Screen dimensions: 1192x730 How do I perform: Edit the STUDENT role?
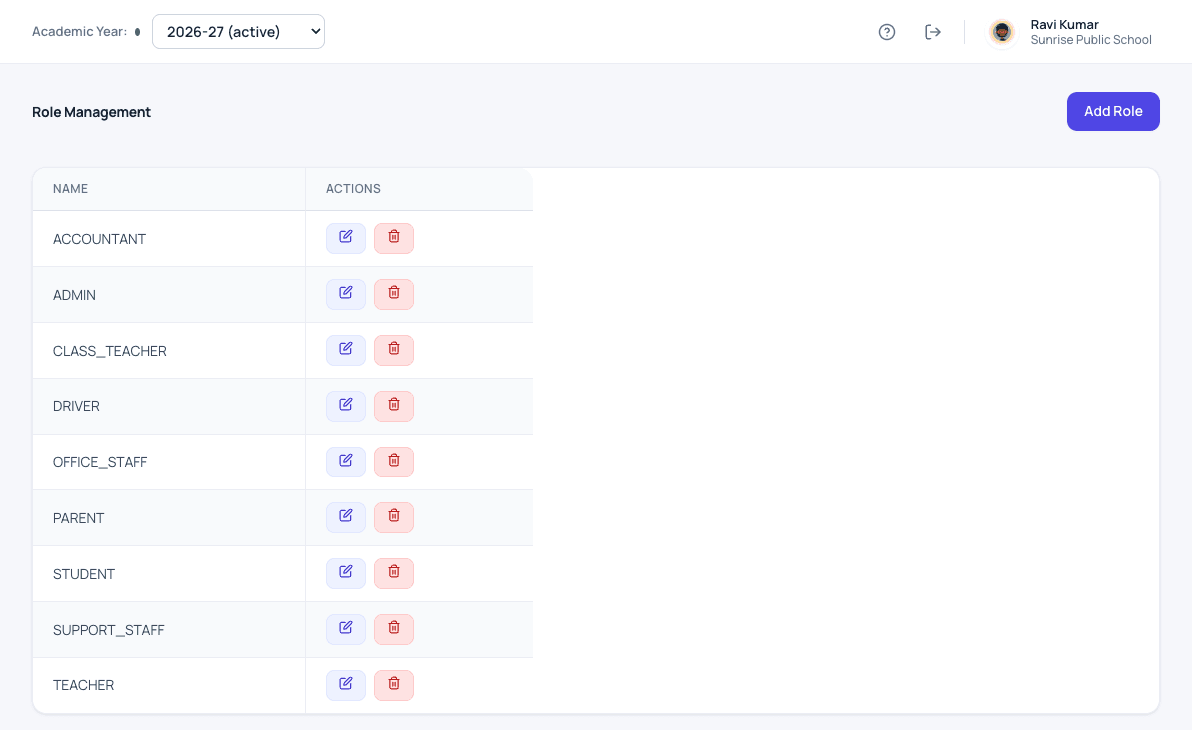(346, 573)
